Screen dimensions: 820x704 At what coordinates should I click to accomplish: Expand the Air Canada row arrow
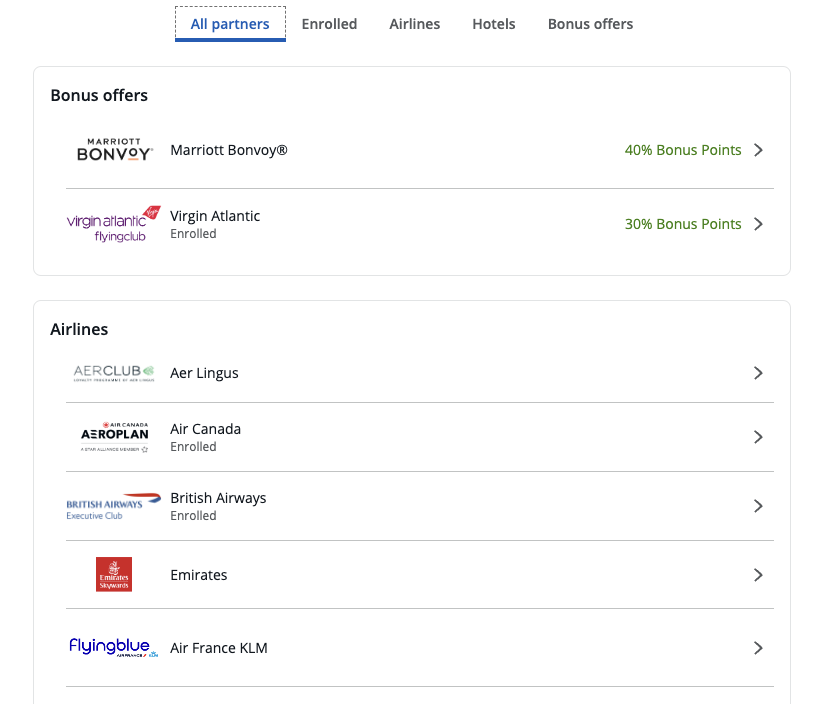click(758, 437)
